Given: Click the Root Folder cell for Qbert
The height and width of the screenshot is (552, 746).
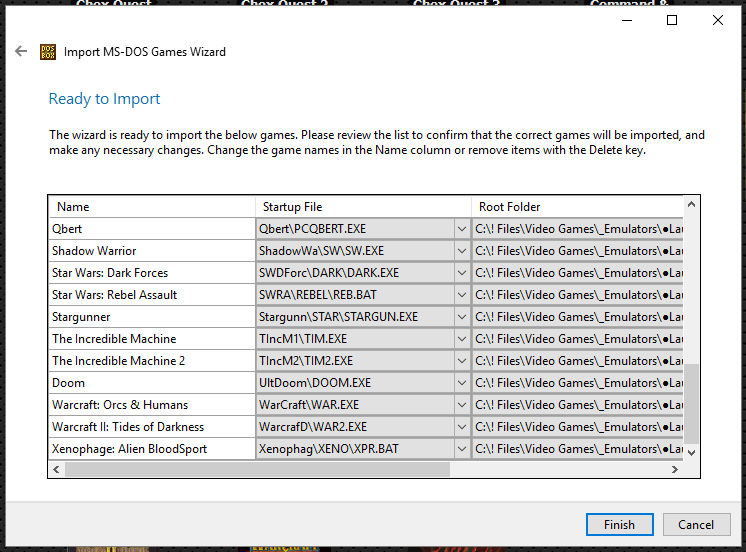Looking at the screenshot, I should (578, 229).
